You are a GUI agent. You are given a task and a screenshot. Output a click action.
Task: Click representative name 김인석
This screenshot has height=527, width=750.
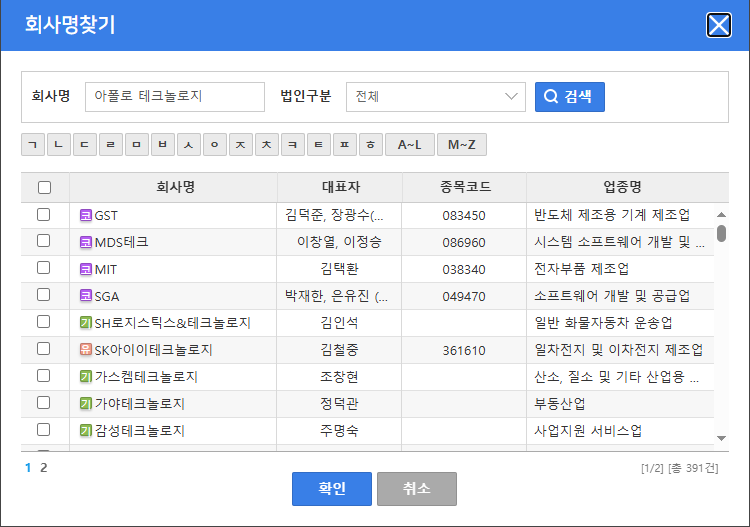coord(339,323)
